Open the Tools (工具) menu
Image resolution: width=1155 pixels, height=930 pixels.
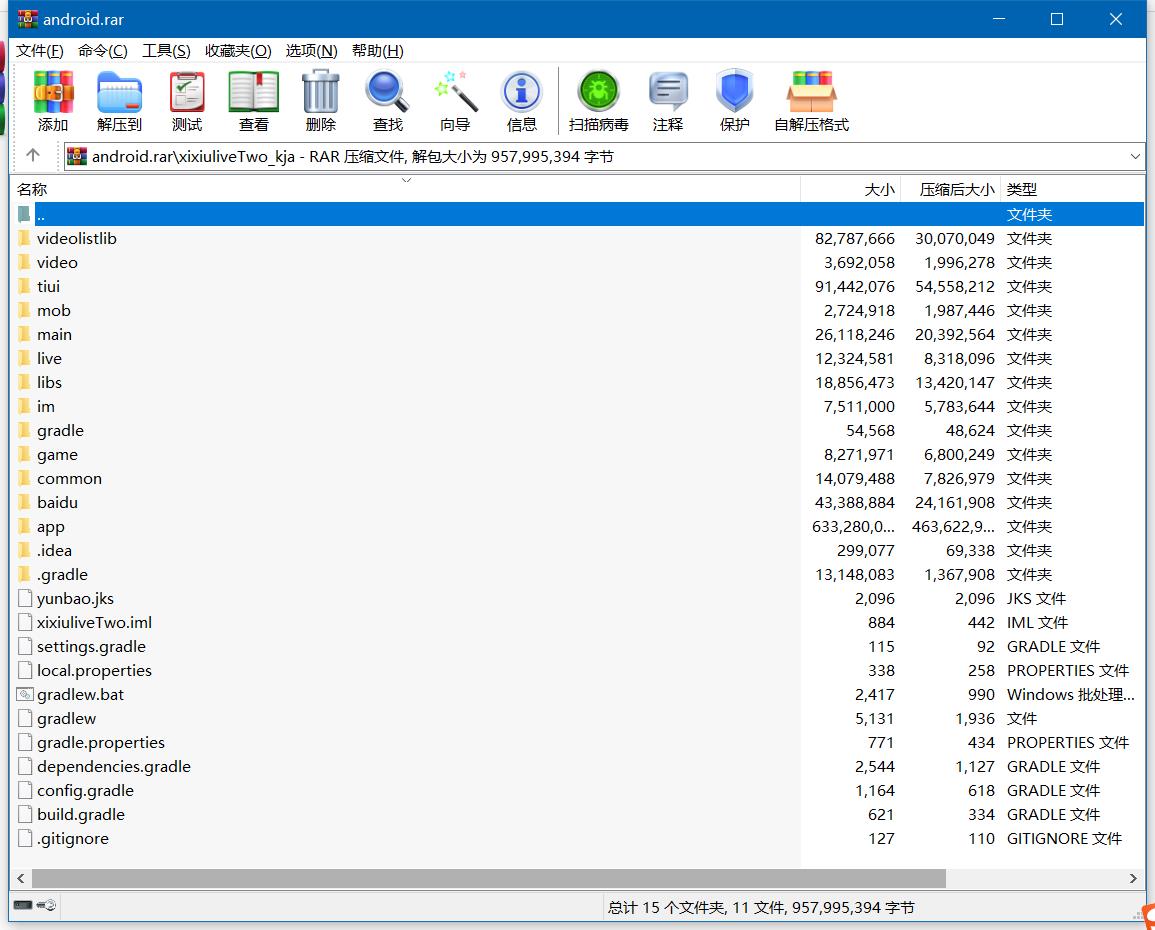pyautogui.click(x=166, y=51)
